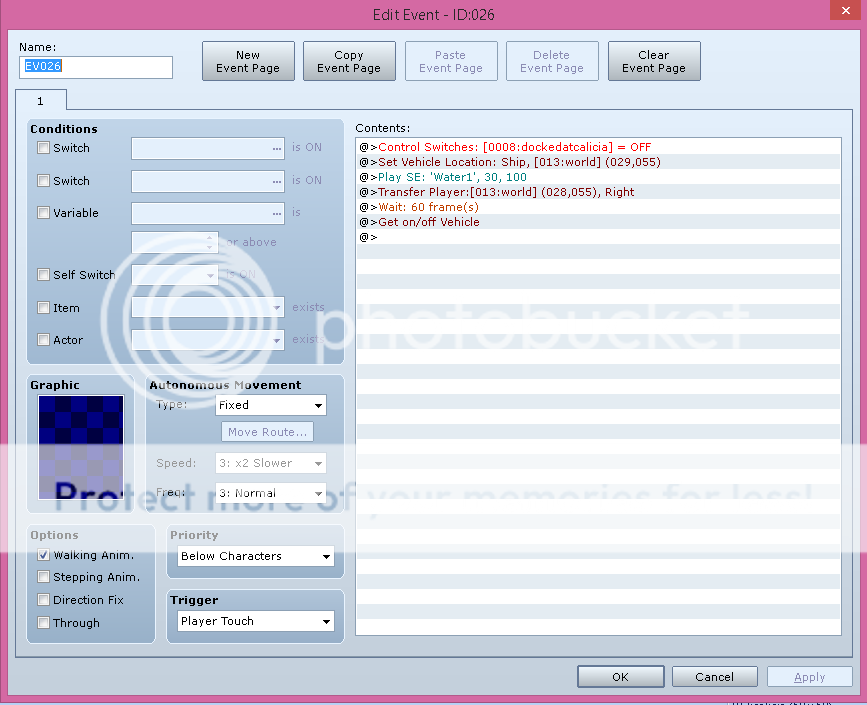Expand the Priority dropdown
Image resolution: width=867 pixels, height=705 pixels.
[x=256, y=556]
